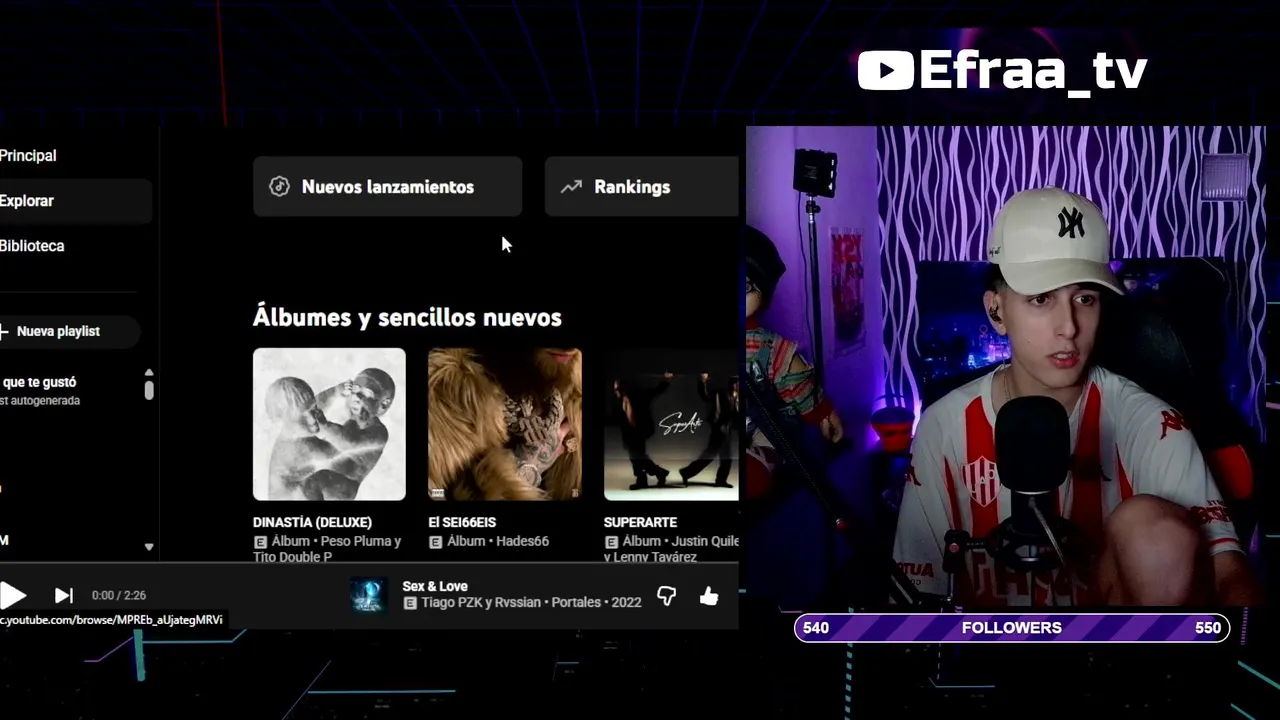Open DINASTÍA (DELUXE) album cover

(x=329, y=424)
